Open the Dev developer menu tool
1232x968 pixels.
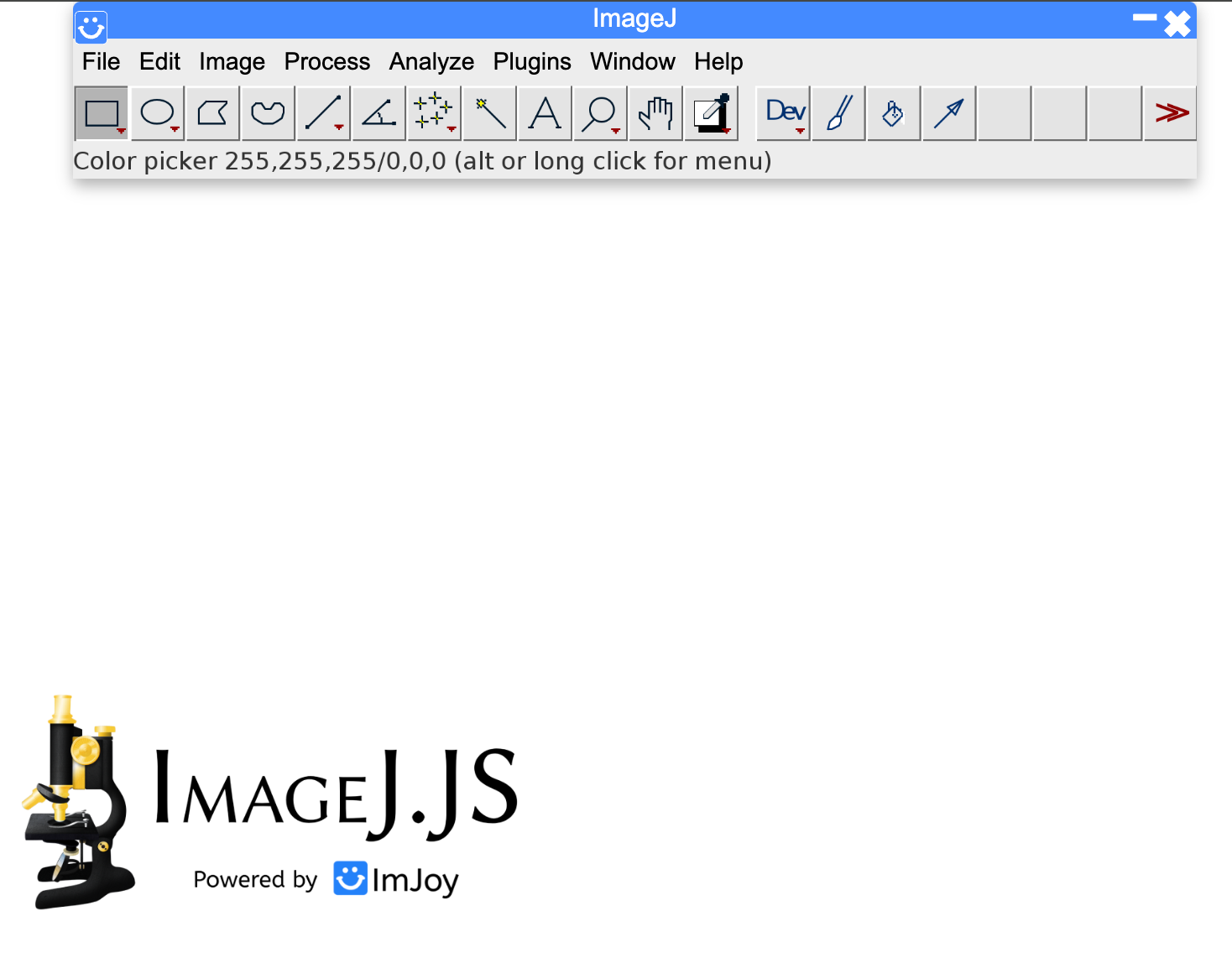pyautogui.click(x=784, y=113)
